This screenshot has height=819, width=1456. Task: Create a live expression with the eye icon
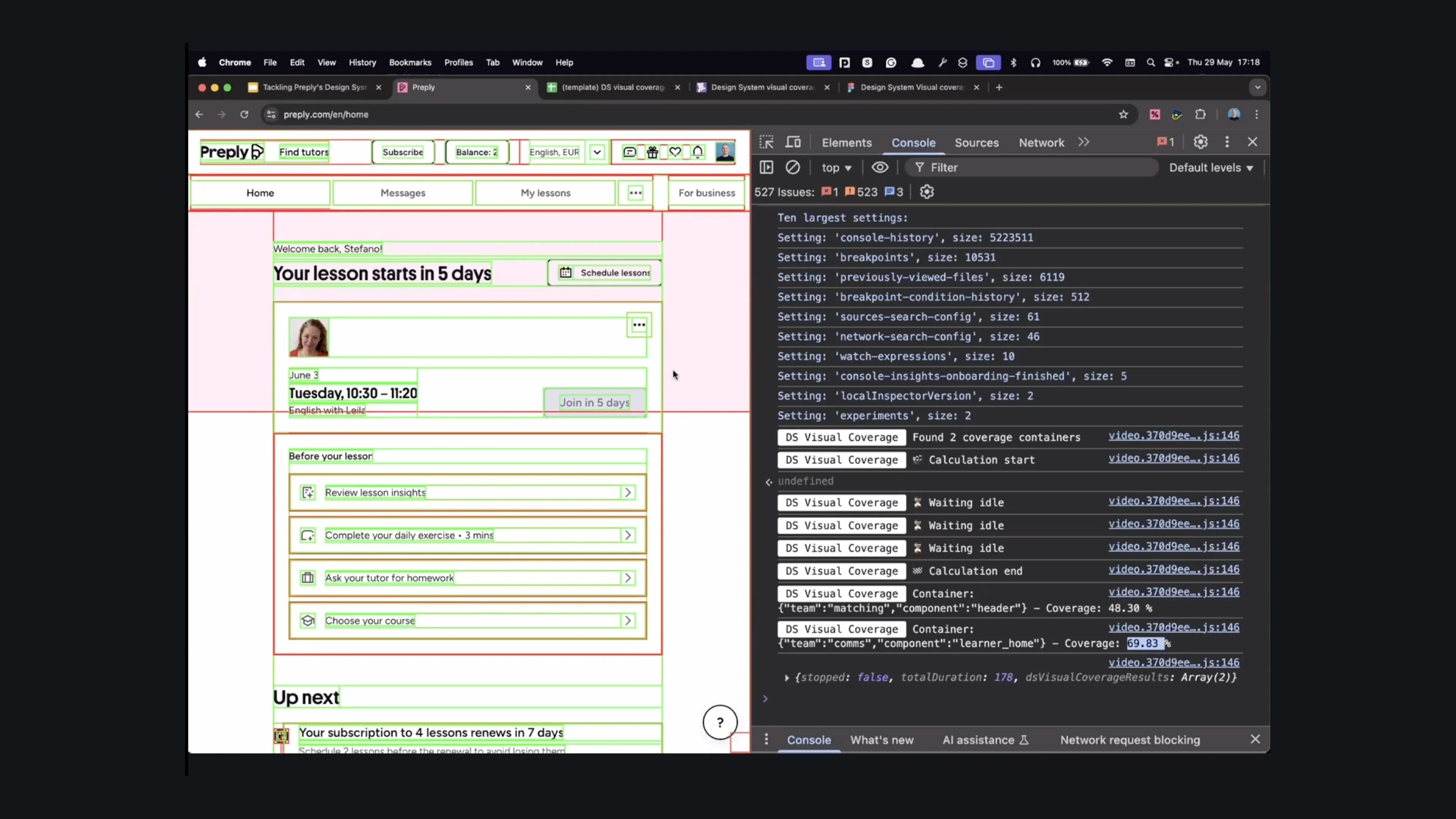click(x=880, y=167)
